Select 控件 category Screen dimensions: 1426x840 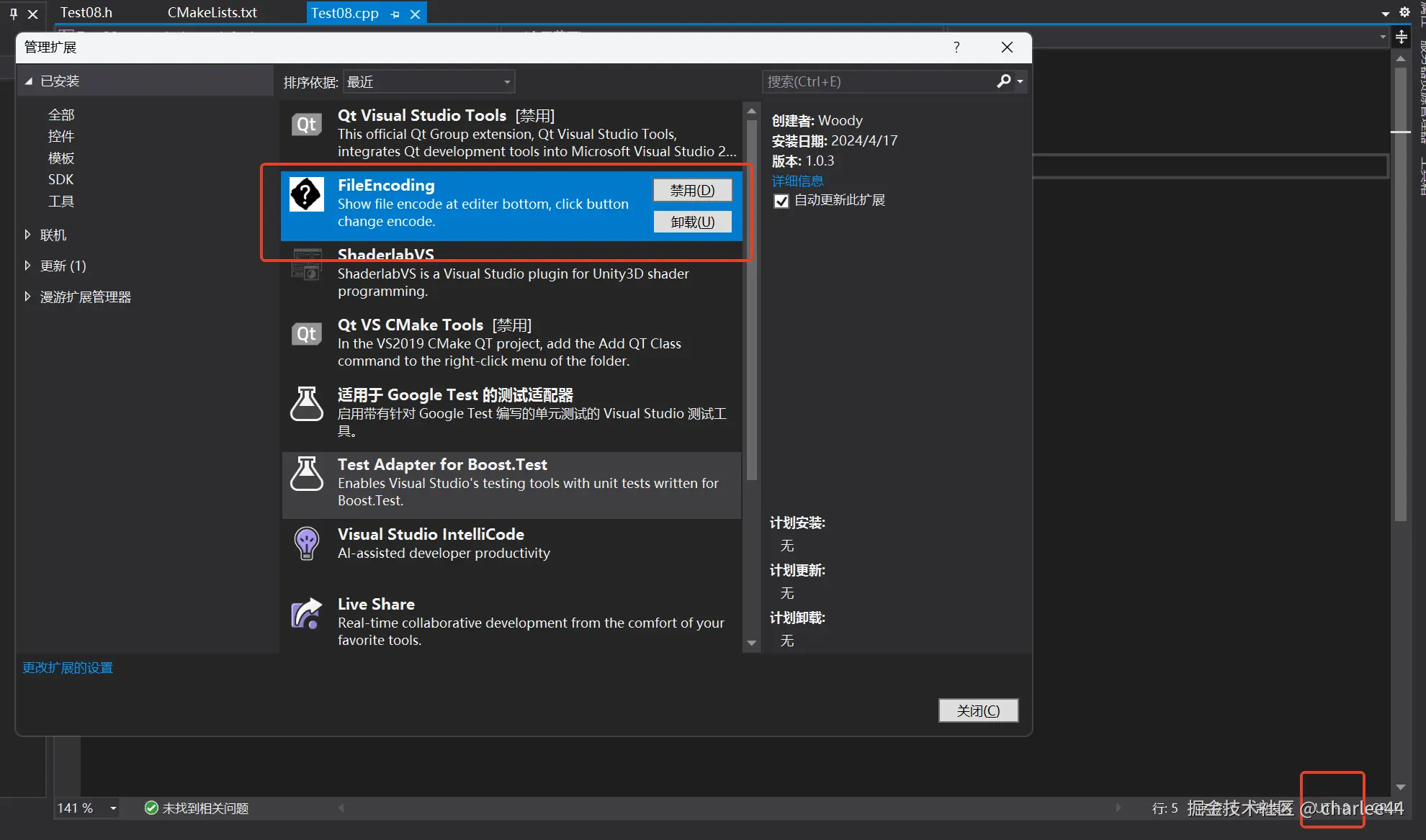click(61, 137)
